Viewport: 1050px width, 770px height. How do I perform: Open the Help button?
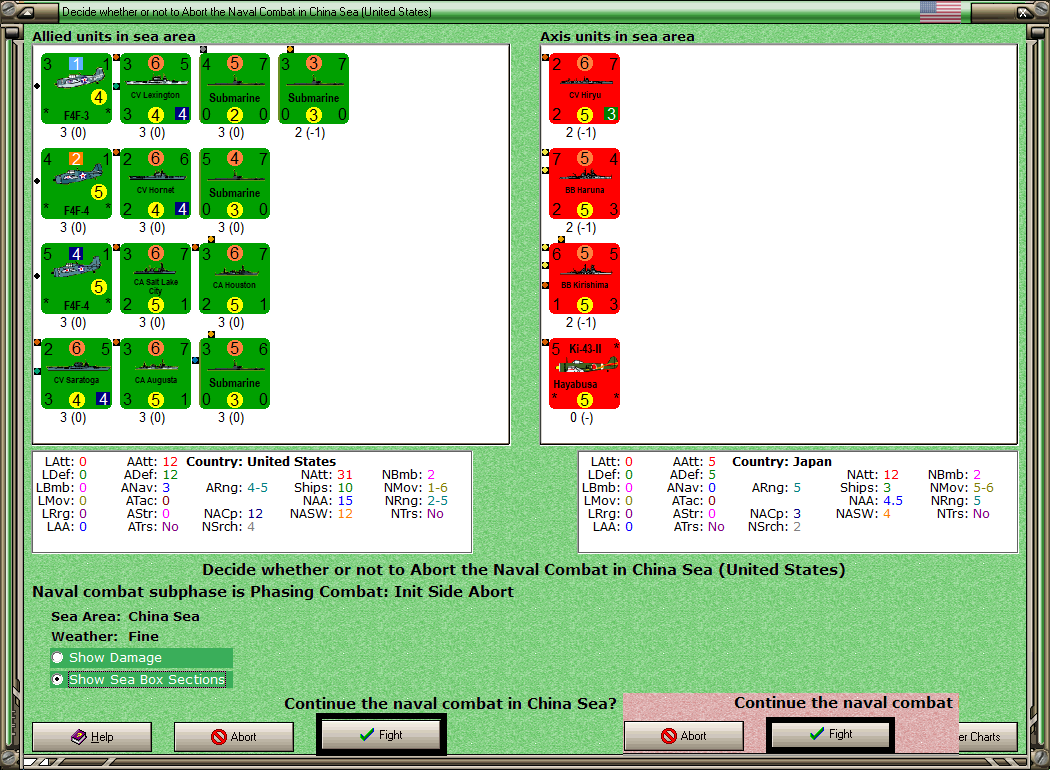pos(92,737)
